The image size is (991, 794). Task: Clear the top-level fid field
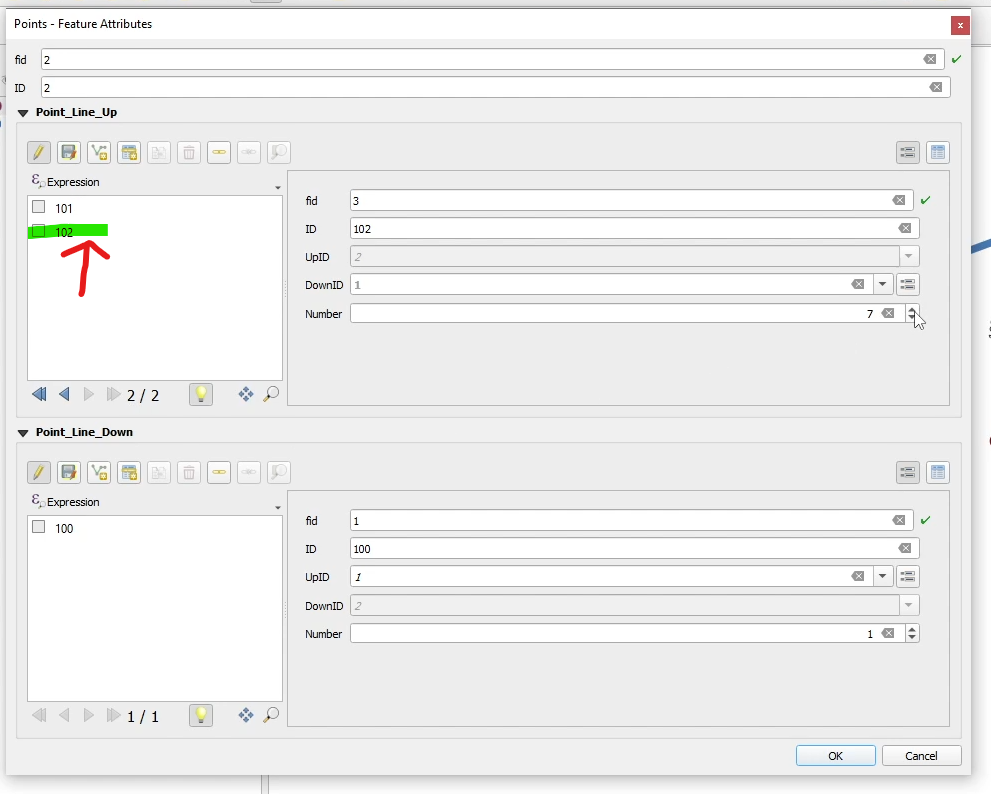click(930, 59)
